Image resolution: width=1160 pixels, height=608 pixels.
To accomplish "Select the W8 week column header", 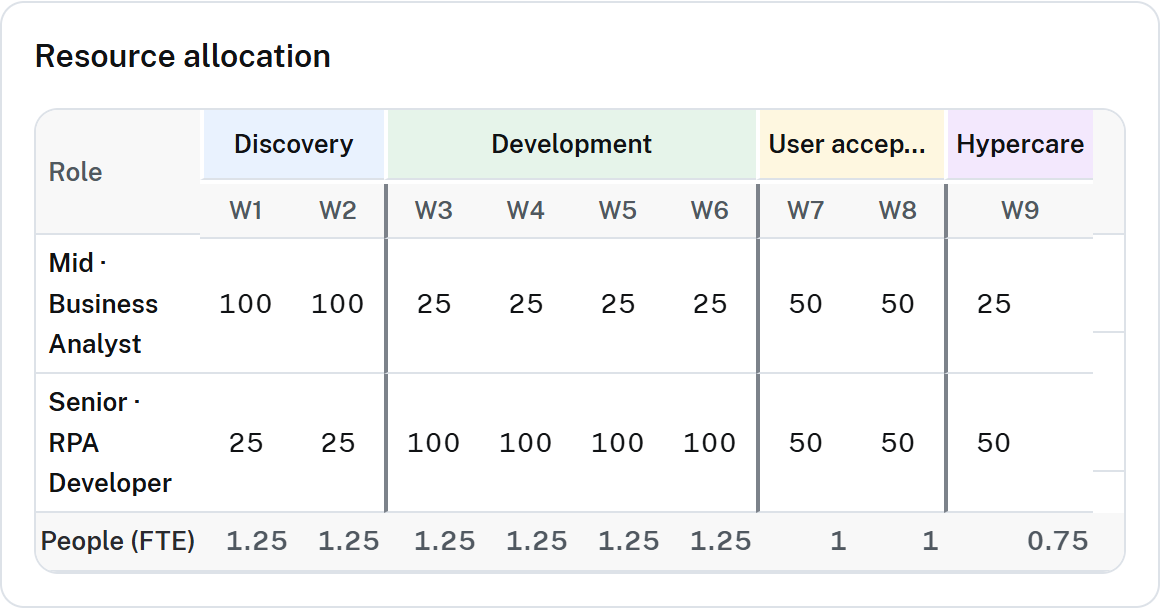I will click(898, 211).
